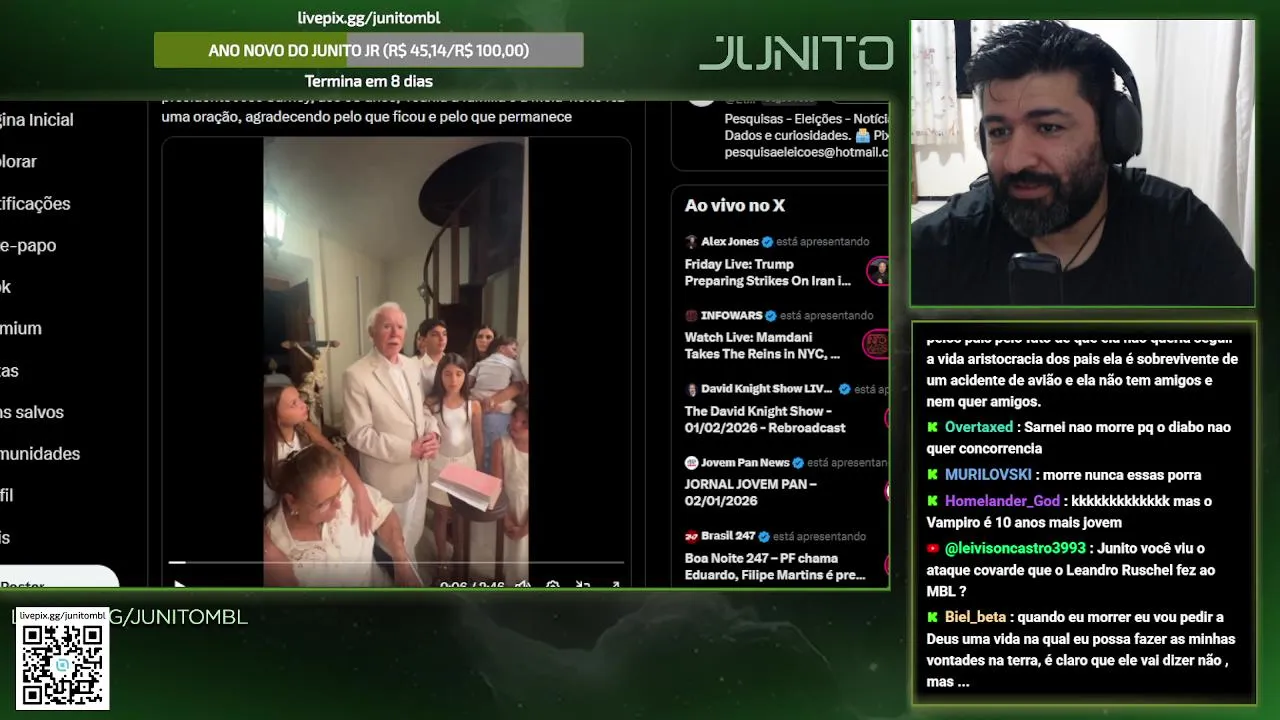
Task: Open Premium in the X sidebar
Action: click(21, 328)
